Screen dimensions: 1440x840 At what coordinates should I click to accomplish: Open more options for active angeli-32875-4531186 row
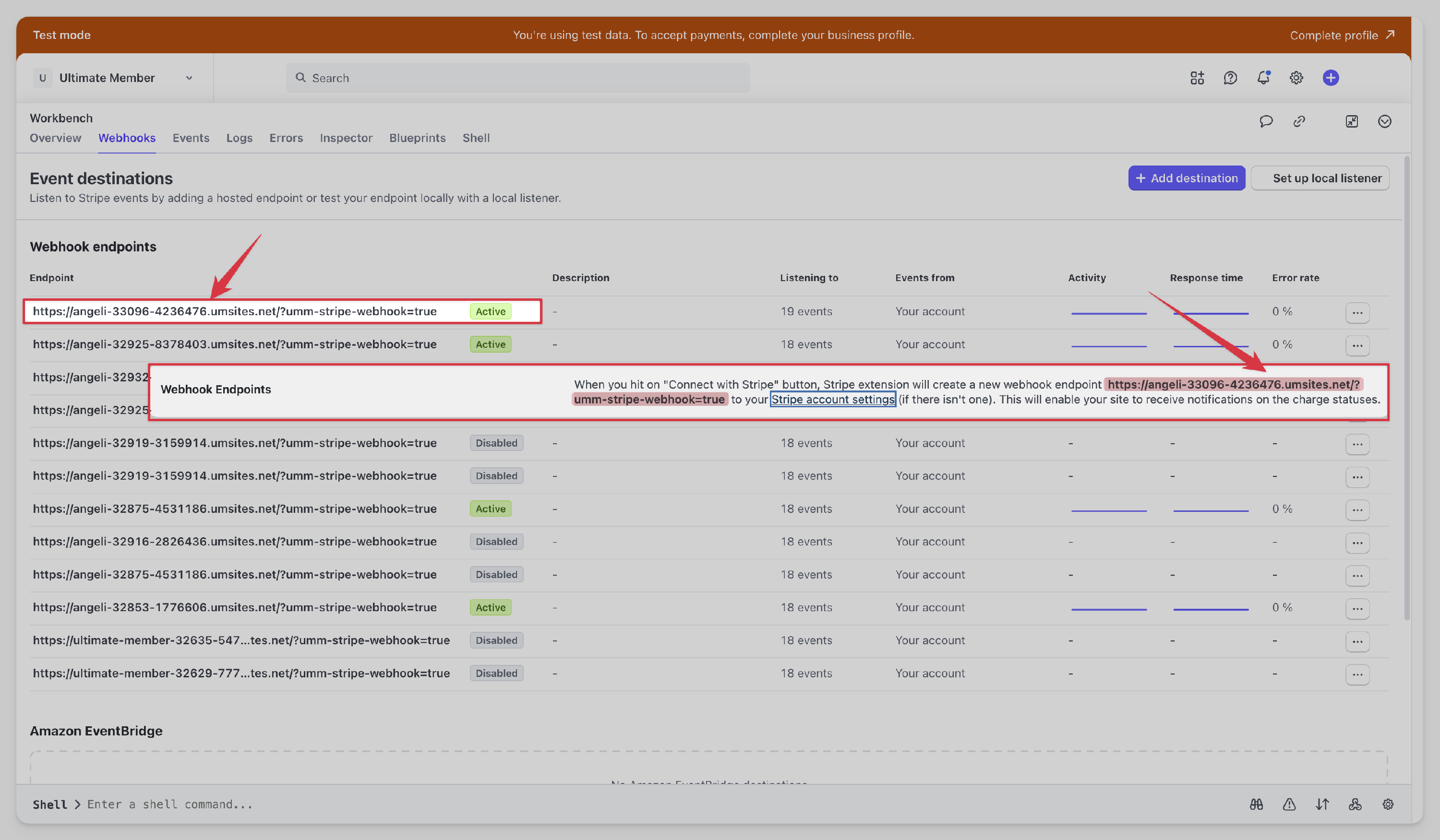(x=1358, y=510)
